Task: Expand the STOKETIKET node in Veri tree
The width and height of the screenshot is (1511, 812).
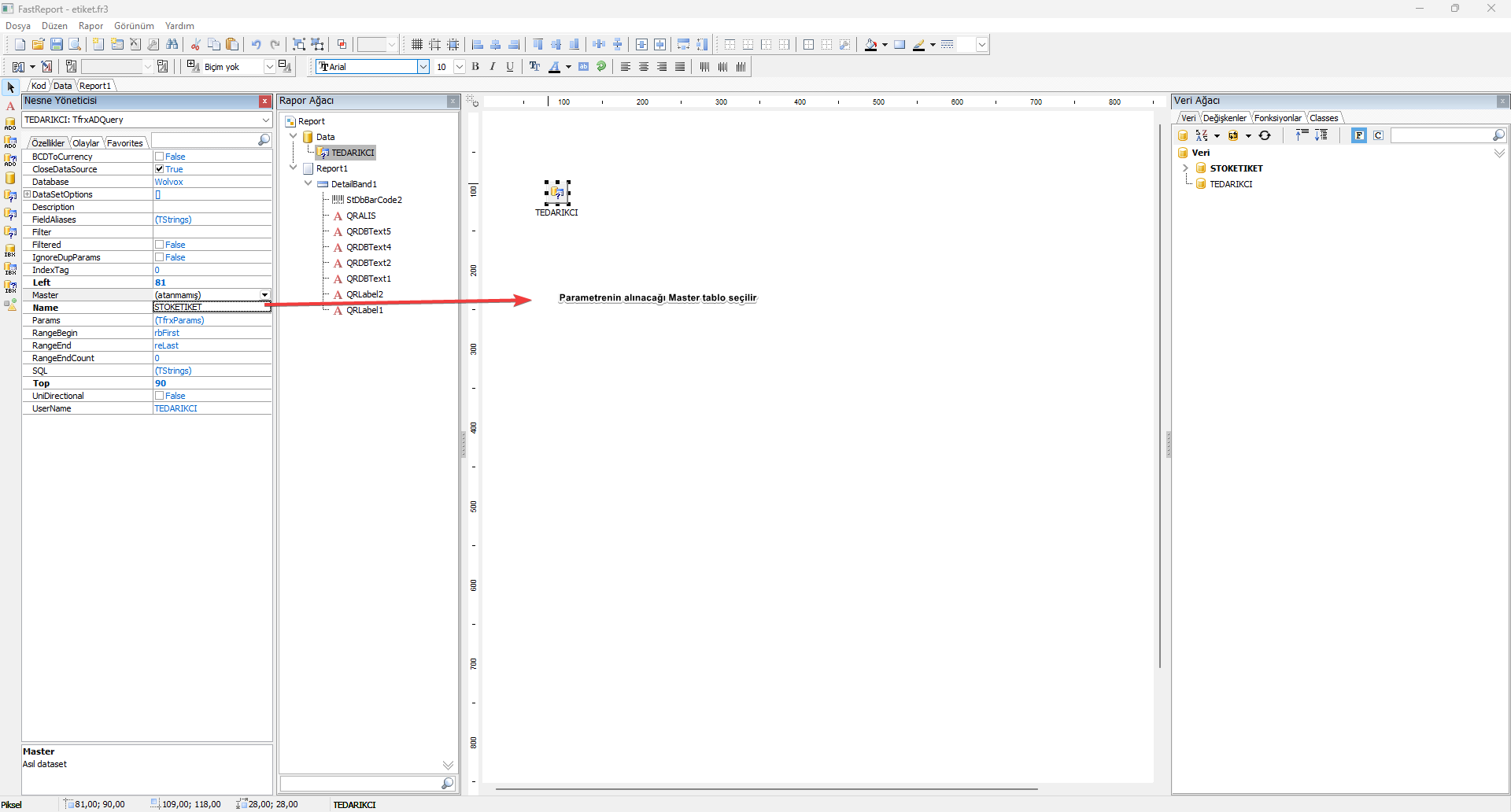Action: pos(1185,168)
